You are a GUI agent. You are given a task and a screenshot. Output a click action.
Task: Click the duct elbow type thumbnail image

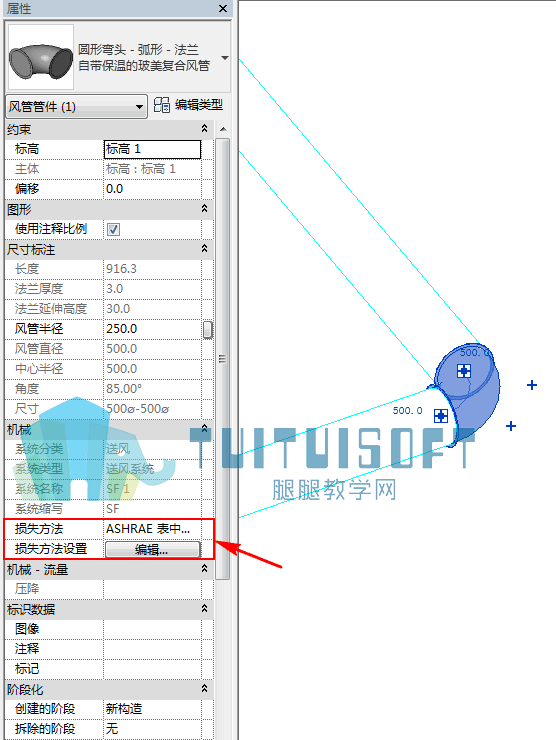[x=41, y=57]
